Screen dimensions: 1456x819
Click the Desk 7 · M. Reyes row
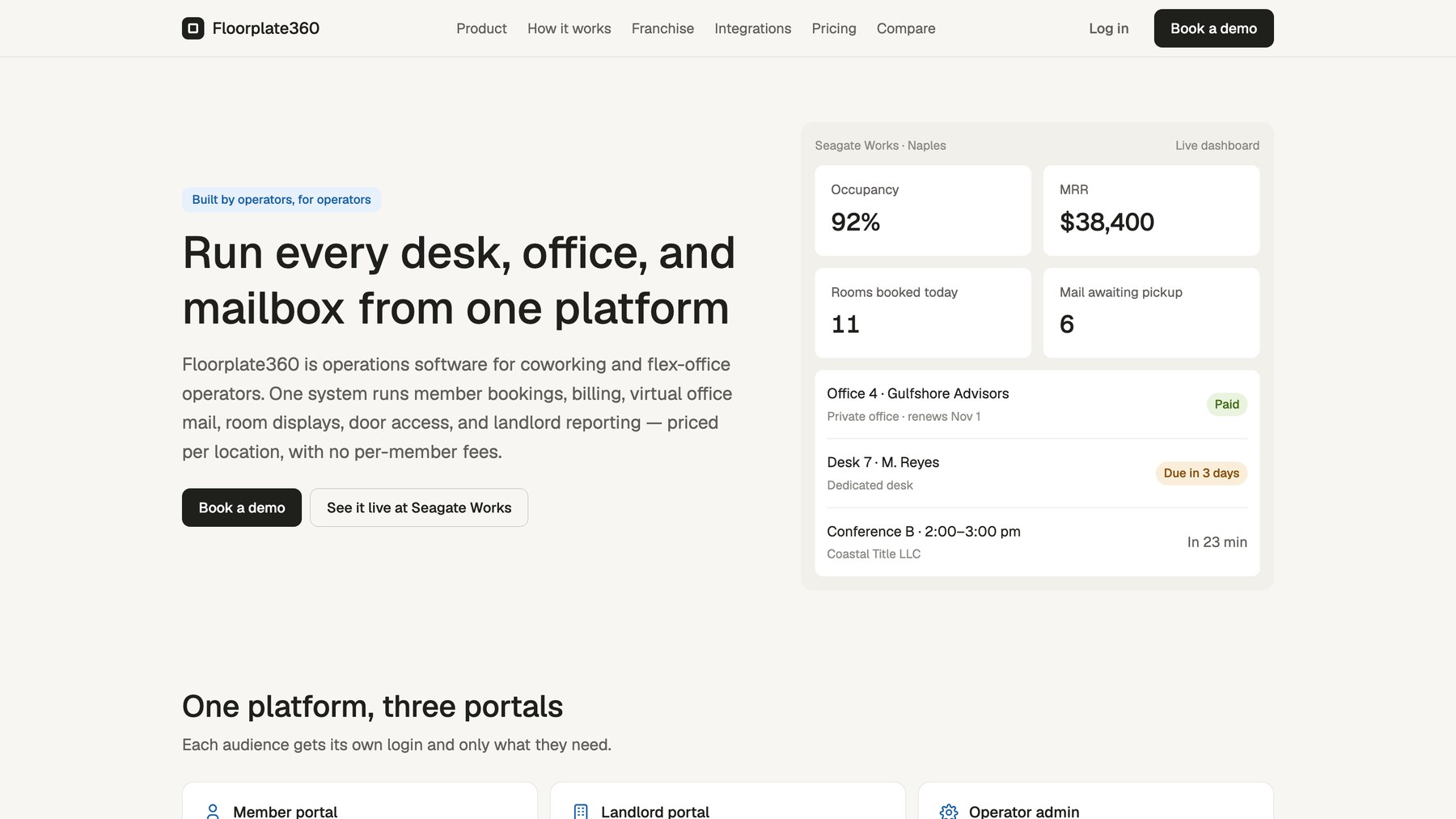[1037, 473]
